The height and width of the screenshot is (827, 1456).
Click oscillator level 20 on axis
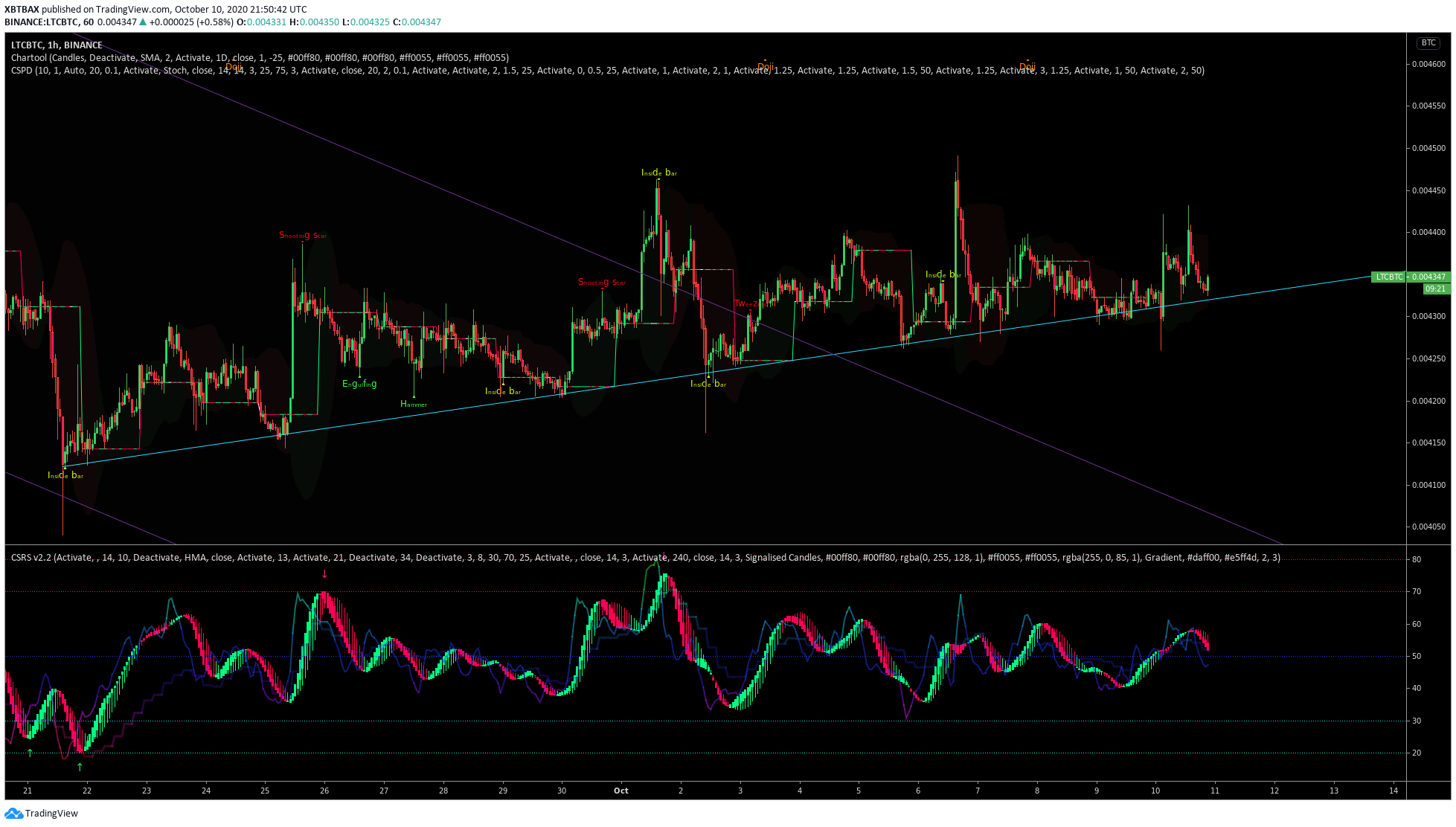click(x=1417, y=753)
